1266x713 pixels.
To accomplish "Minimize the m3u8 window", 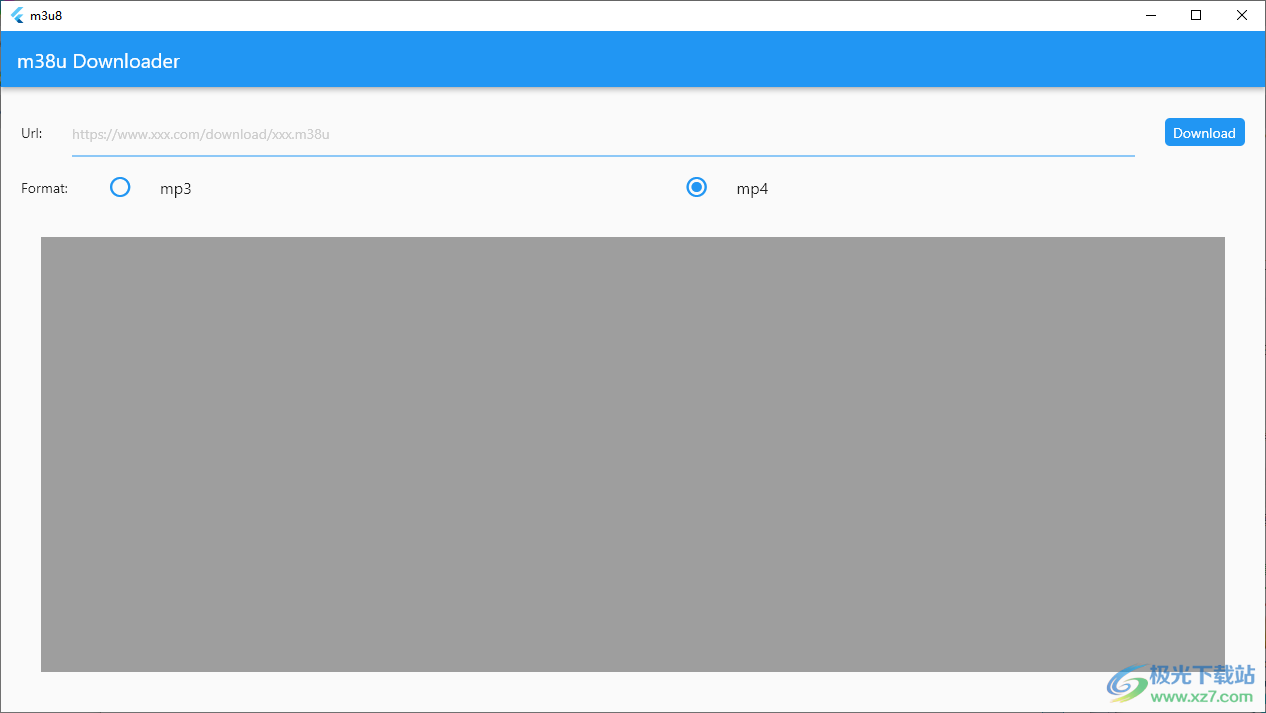I will tap(1151, 15).
